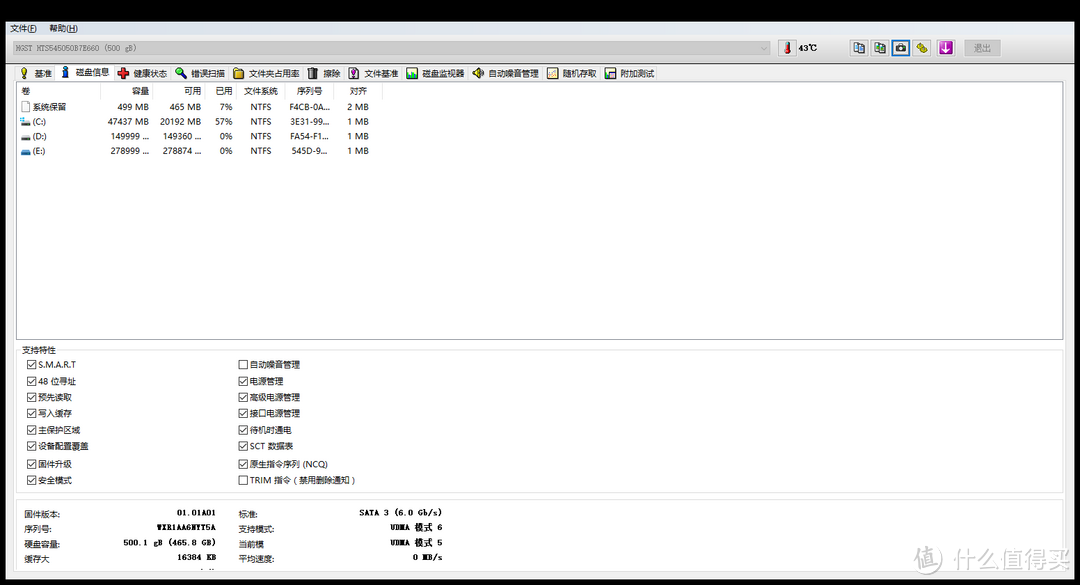1080x585 pixels.
Task: Sort by the 容量 column header
Action: coord(126,91)
